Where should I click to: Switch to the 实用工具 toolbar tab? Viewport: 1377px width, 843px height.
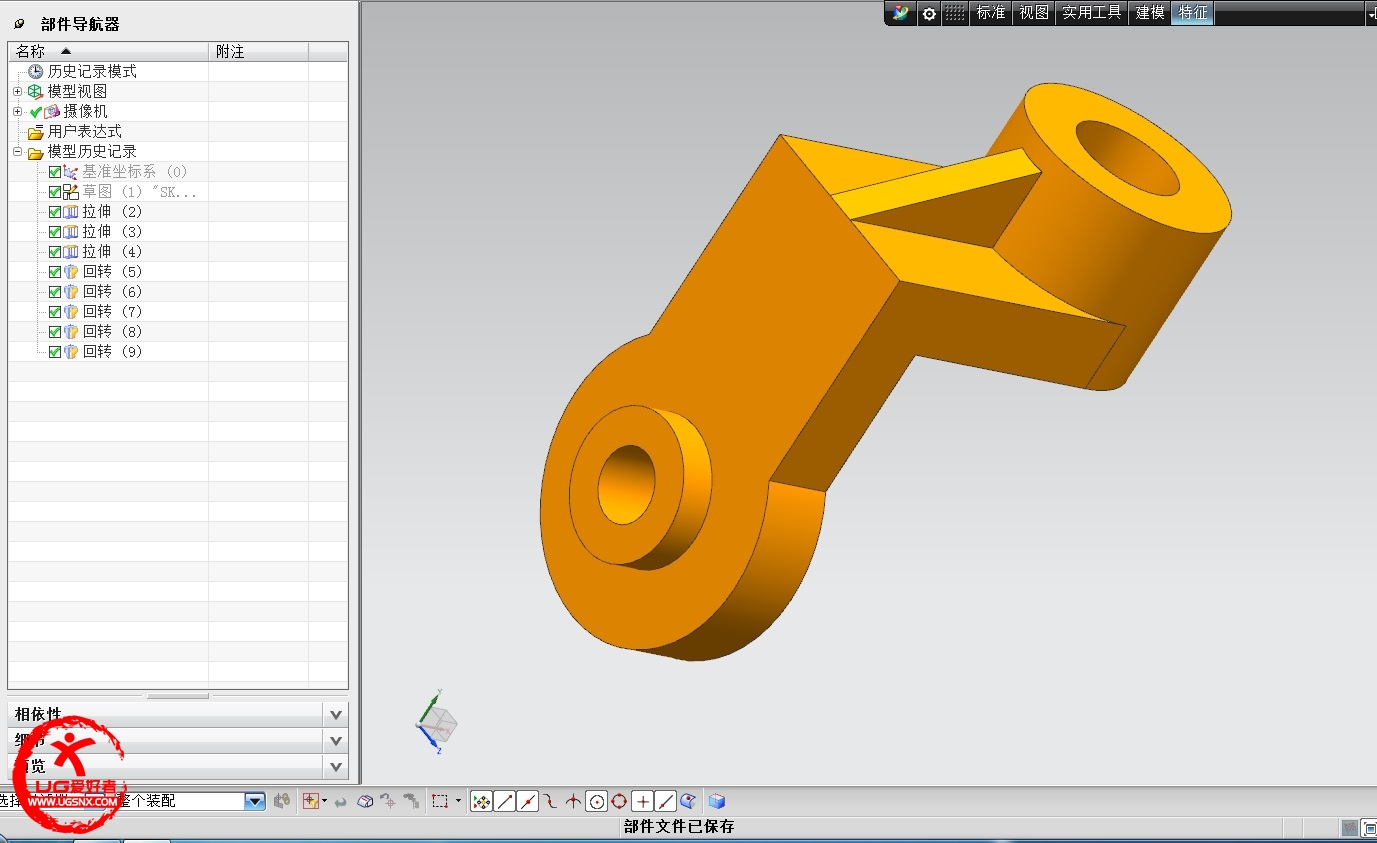(1092, 13)
